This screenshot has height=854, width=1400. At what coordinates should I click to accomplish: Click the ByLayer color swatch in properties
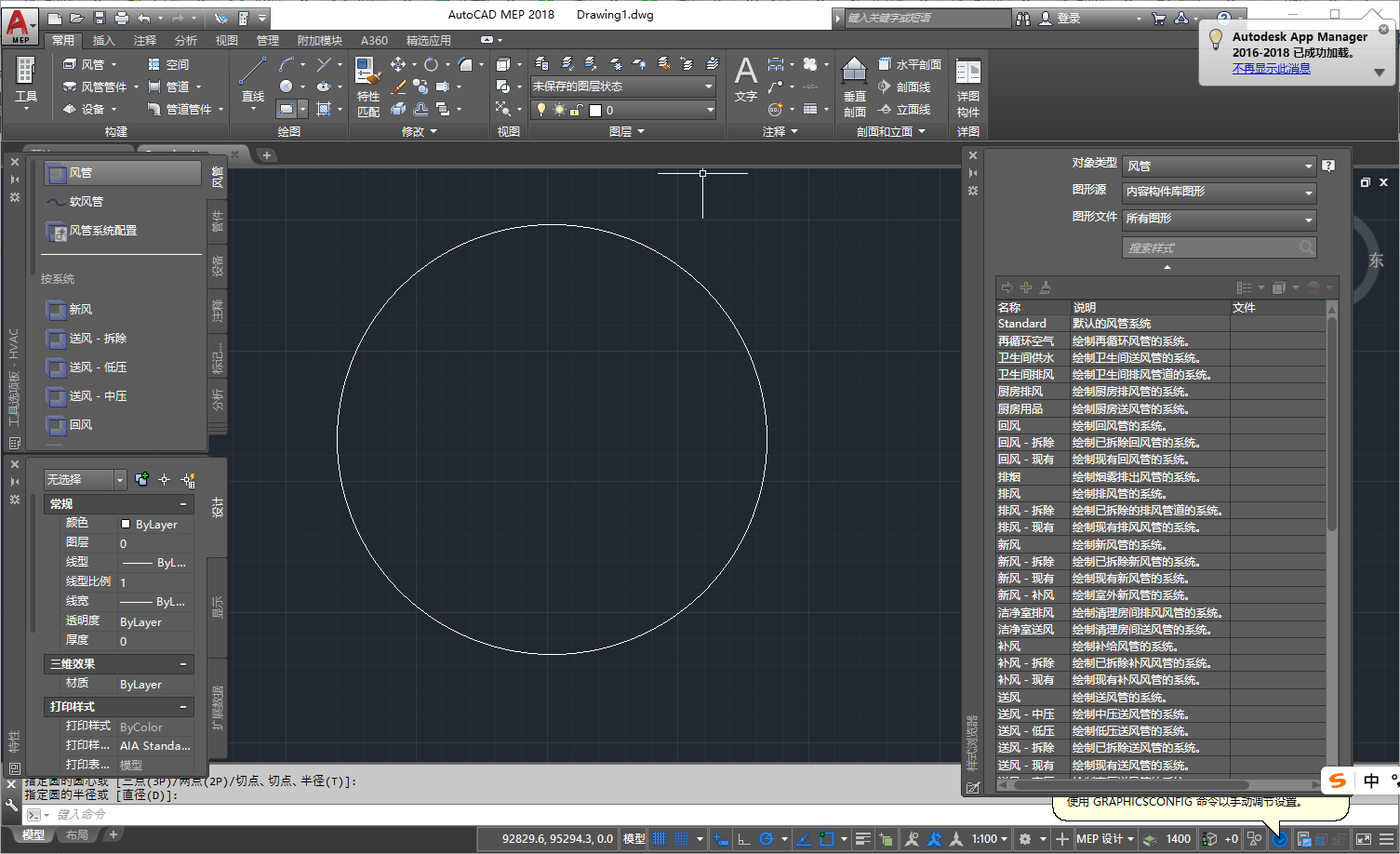126,524
